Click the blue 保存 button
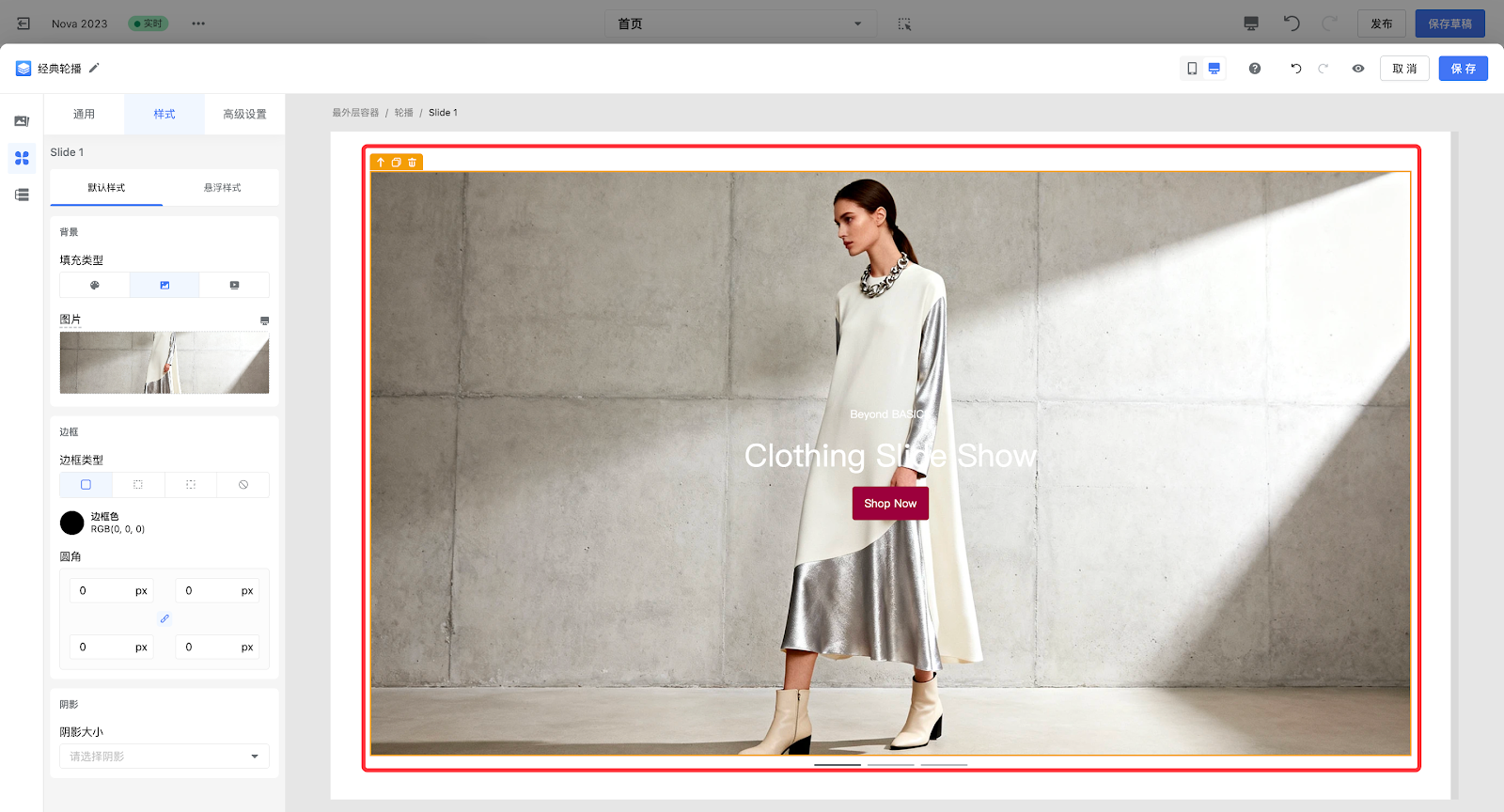This screenshot has width=1504, height=812. [1463, 69]
